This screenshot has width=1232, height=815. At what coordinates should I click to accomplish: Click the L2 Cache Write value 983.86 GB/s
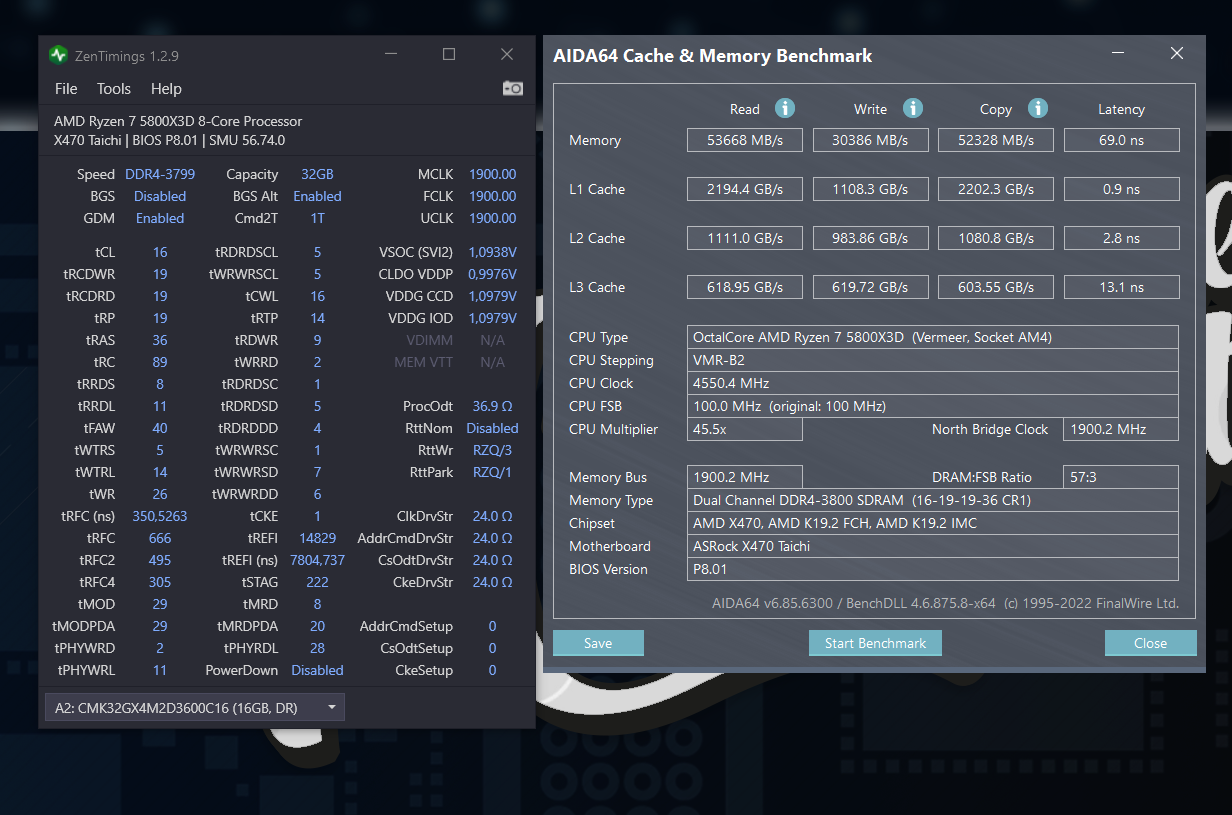(871, 238)
